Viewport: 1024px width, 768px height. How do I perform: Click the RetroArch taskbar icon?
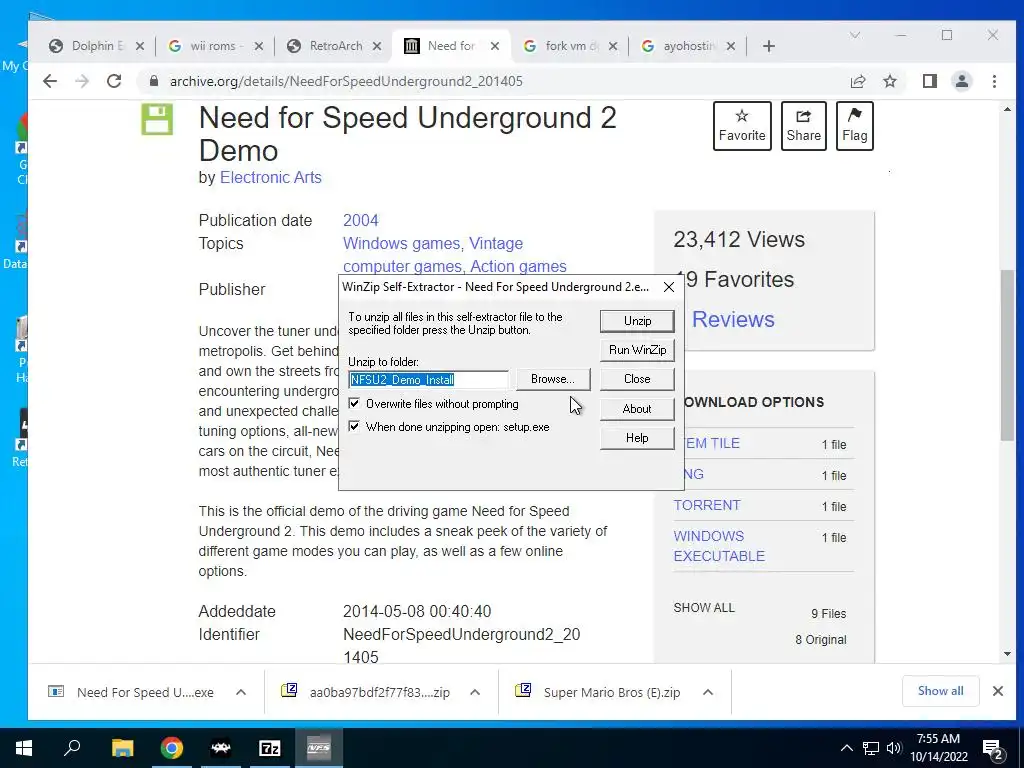click(221, 748)
